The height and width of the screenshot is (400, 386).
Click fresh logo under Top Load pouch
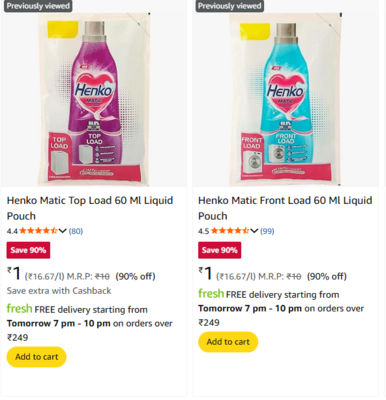19,308
